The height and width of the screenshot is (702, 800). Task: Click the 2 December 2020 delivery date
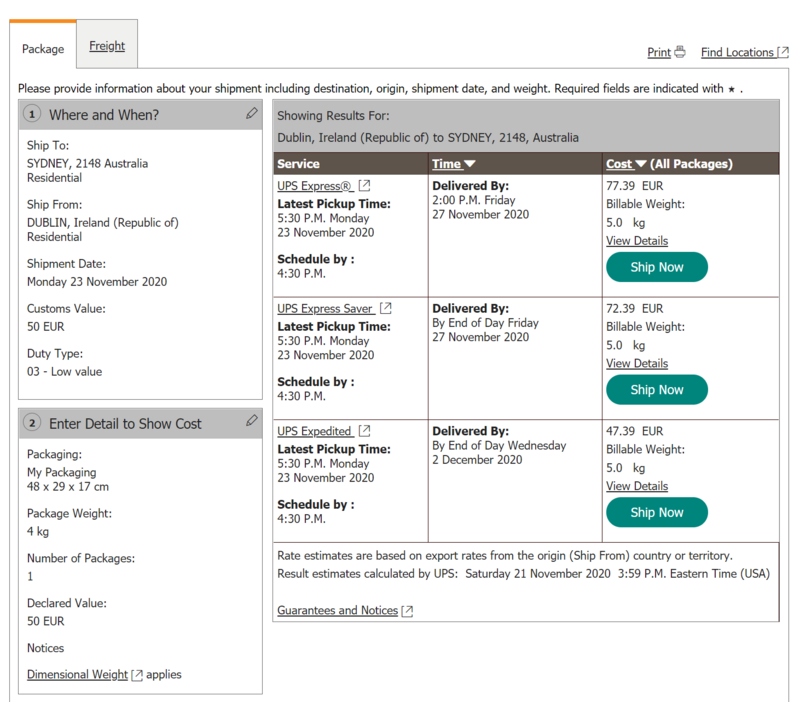tap(477, 460)
